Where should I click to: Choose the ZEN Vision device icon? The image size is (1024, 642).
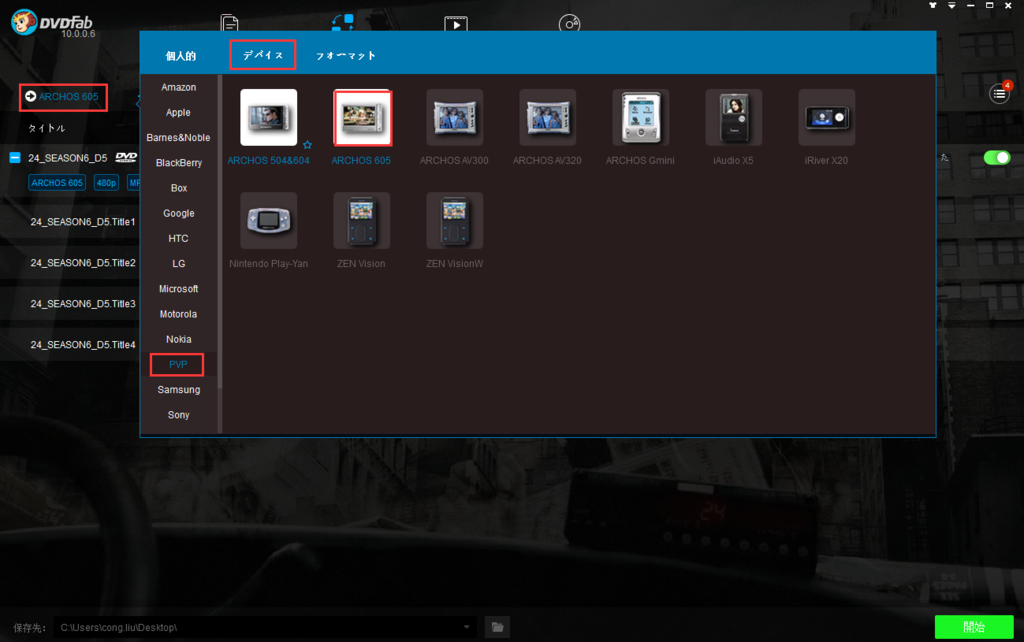tap(362, 220)
